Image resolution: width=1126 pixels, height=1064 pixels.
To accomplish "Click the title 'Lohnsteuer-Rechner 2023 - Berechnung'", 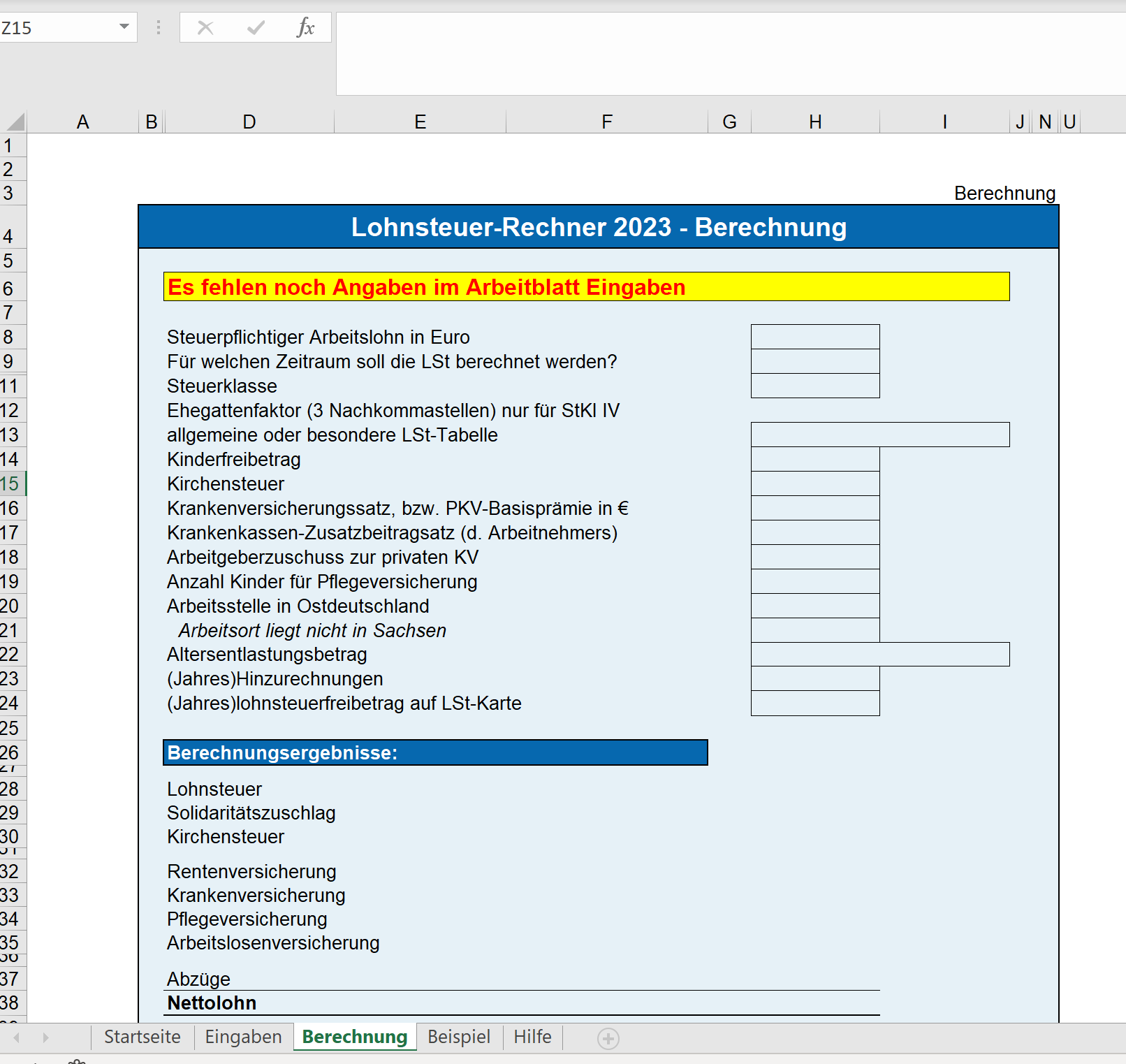I will pos(599,227).
